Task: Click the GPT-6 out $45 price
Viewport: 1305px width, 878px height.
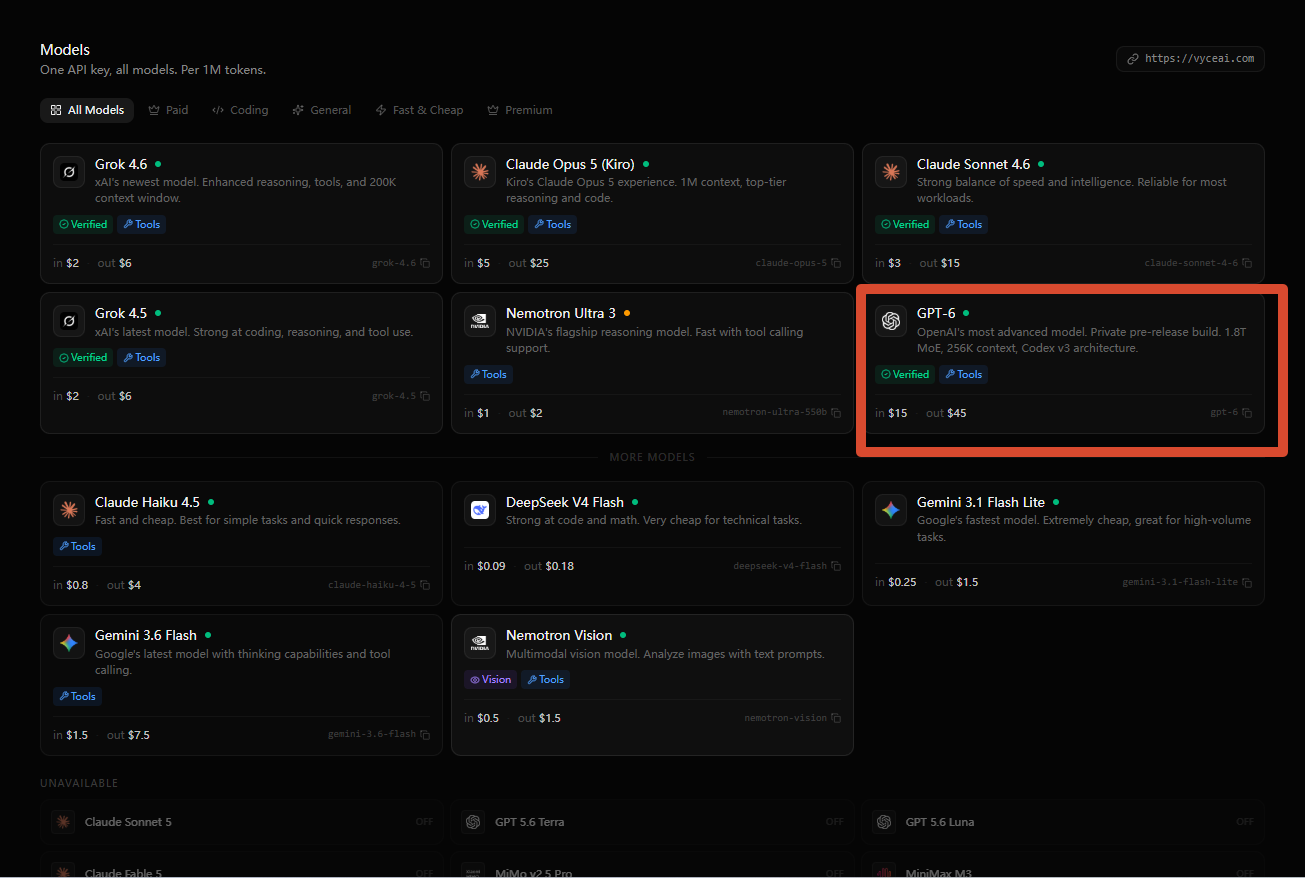Action: 946,413
